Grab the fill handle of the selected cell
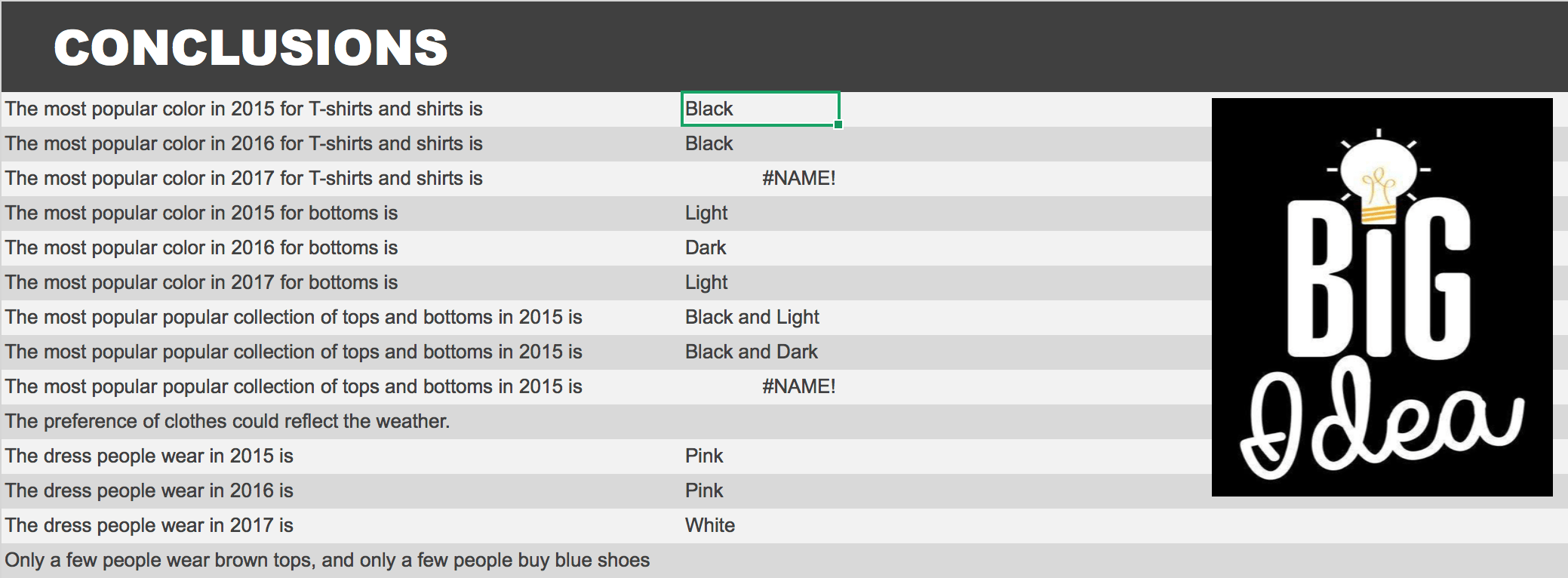1568x578 pixels. pos(838,125)
